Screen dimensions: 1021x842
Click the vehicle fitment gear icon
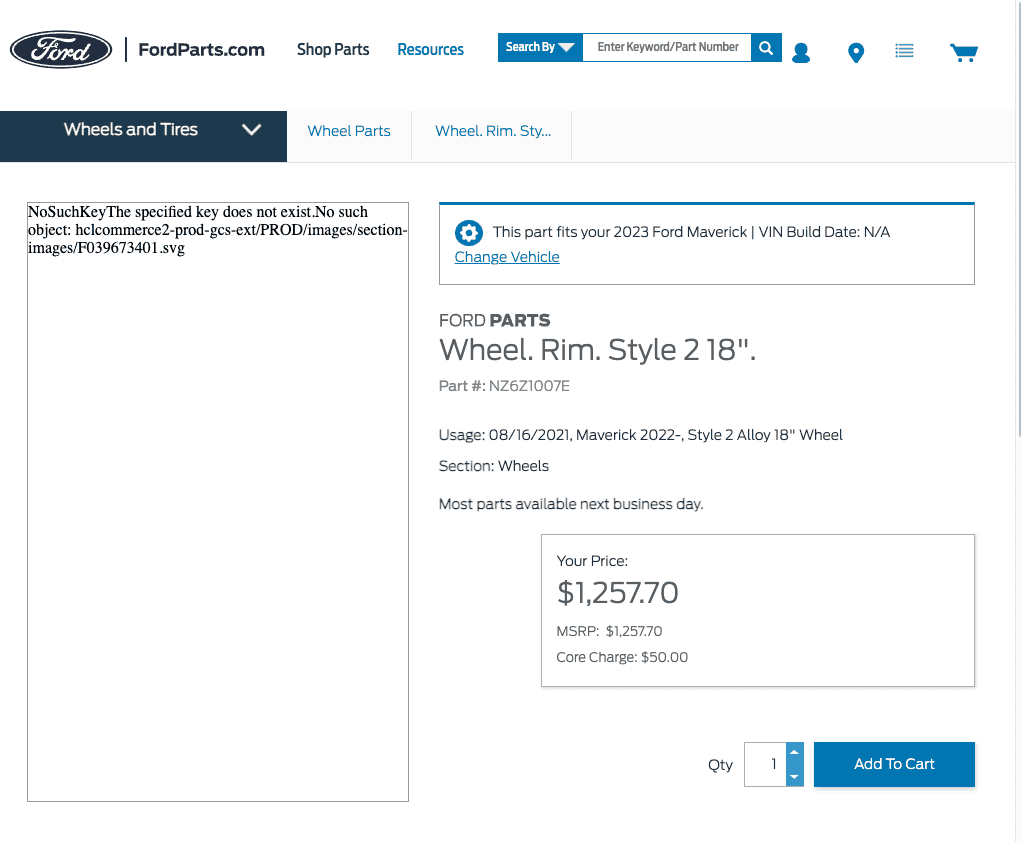pos(469,232)
